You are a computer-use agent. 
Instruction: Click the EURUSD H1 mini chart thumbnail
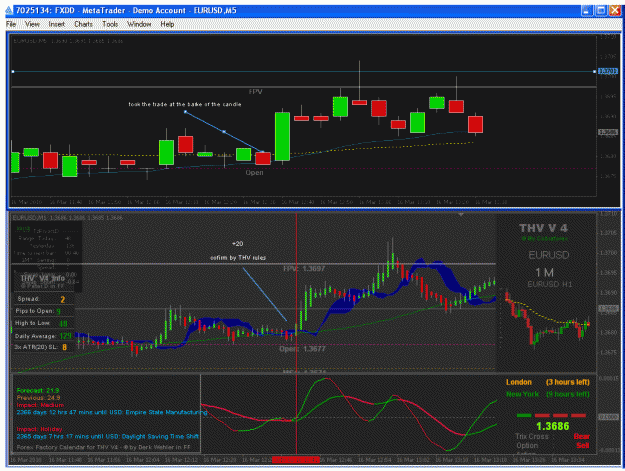point(547,319)
